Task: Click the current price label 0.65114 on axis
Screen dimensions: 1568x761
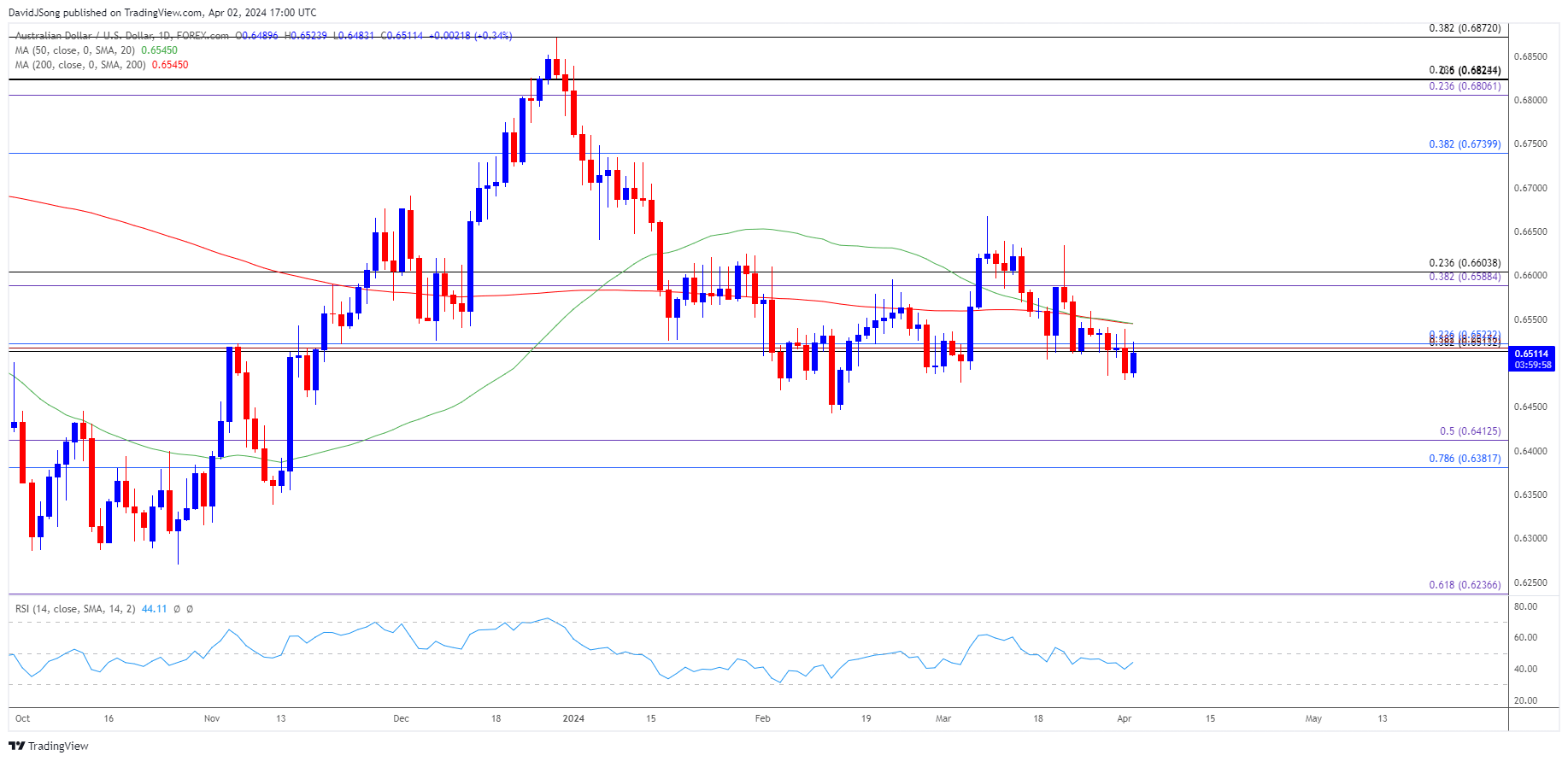Action: 1531,354
